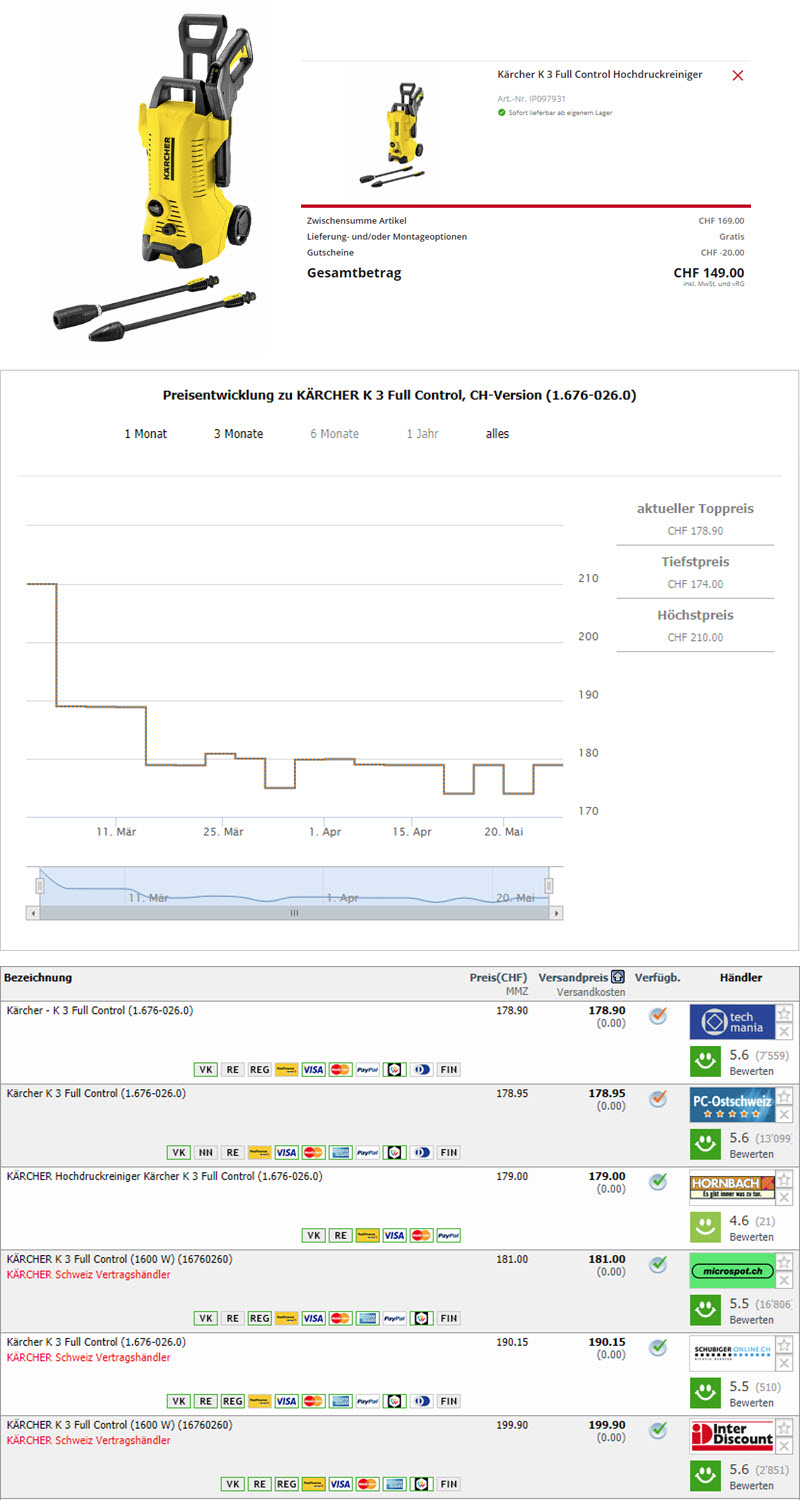Viewport: 800px width, 1500px height.
Task: Open the microspot.ch merchant logo
Action: tap(731, 1271)
